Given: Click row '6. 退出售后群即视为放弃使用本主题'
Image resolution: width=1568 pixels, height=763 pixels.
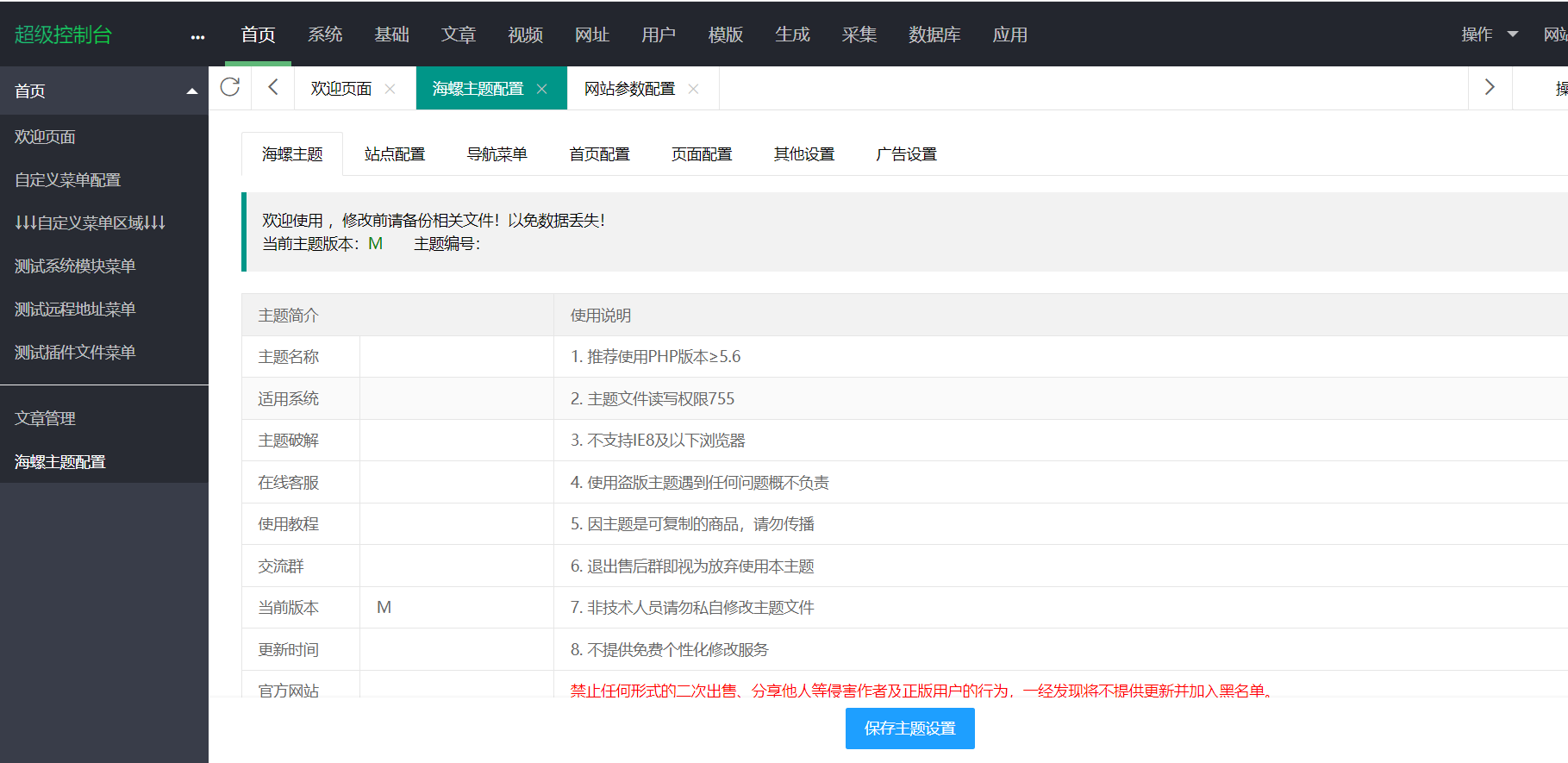Looking at the screenshot, I should click(x=1061, y=566).
